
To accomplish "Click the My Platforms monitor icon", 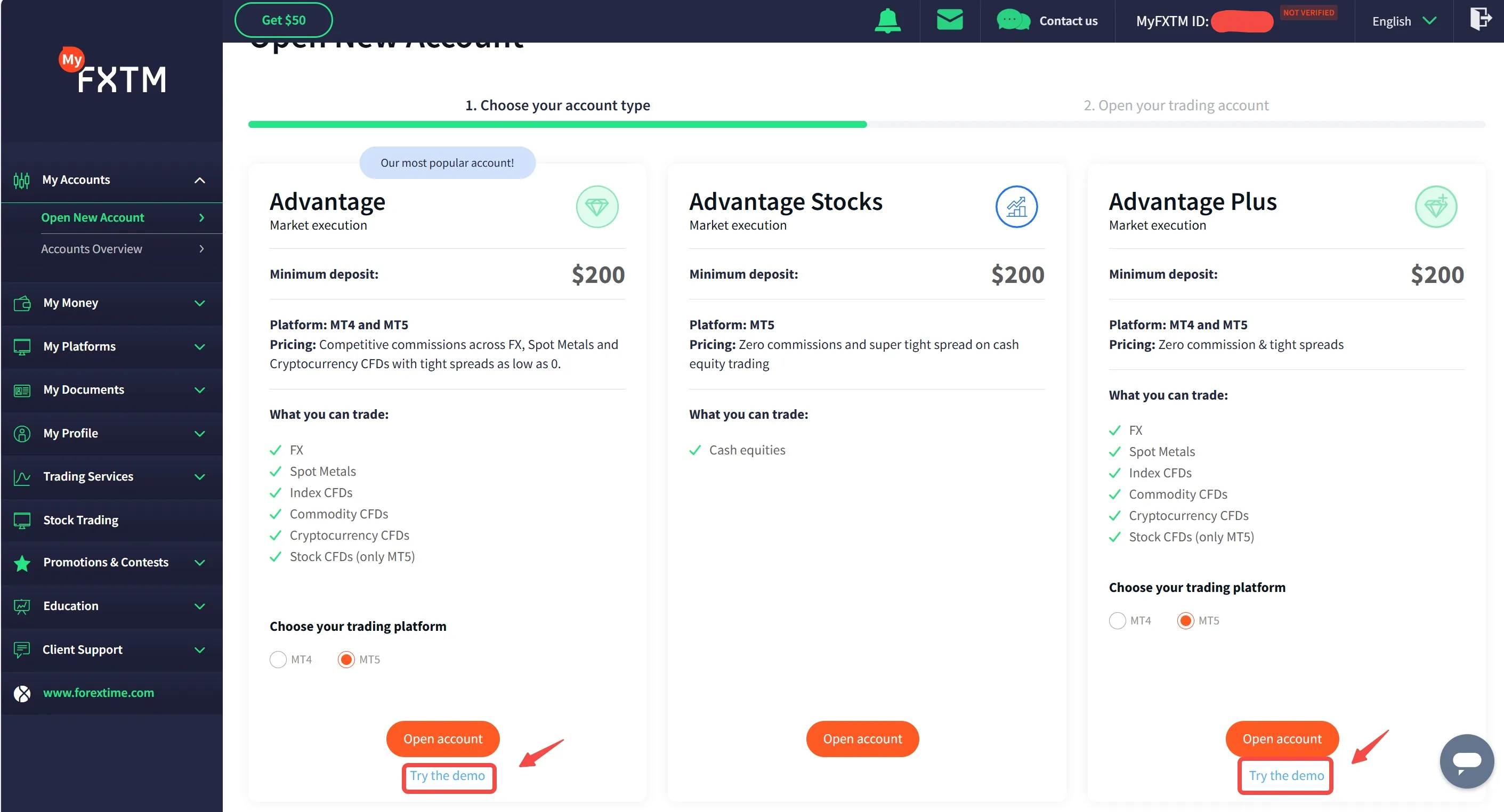I will coord(22,347).
